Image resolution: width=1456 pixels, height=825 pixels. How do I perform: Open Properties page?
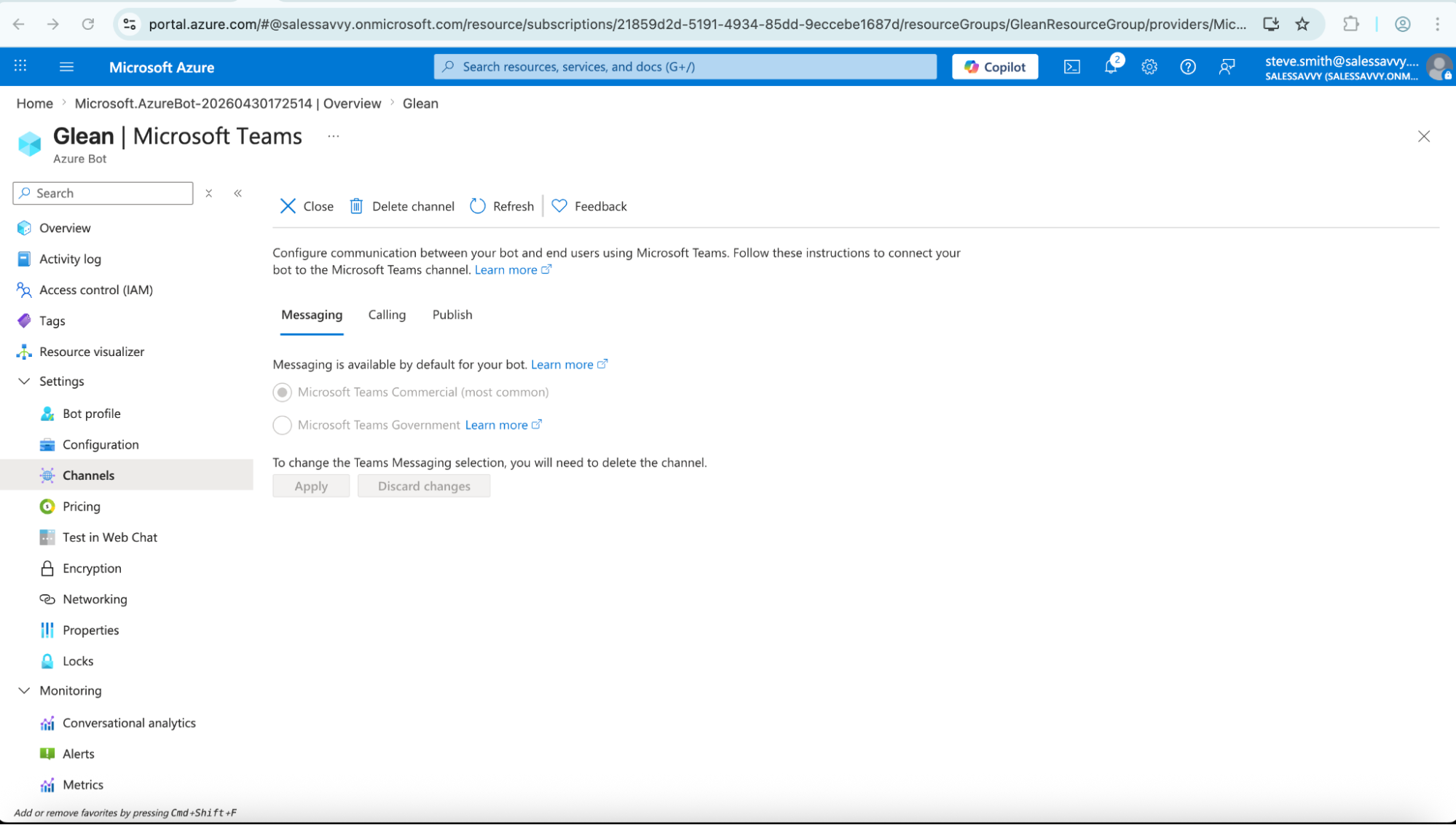[90, 630]
